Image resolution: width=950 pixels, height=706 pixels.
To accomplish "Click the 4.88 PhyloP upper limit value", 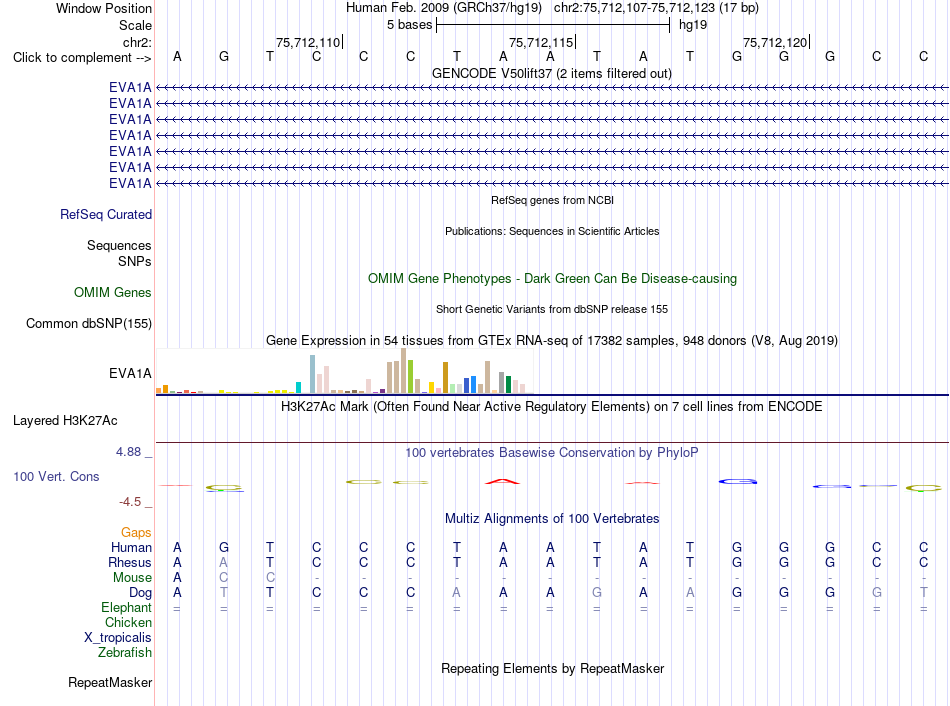I will click(128, 452).
